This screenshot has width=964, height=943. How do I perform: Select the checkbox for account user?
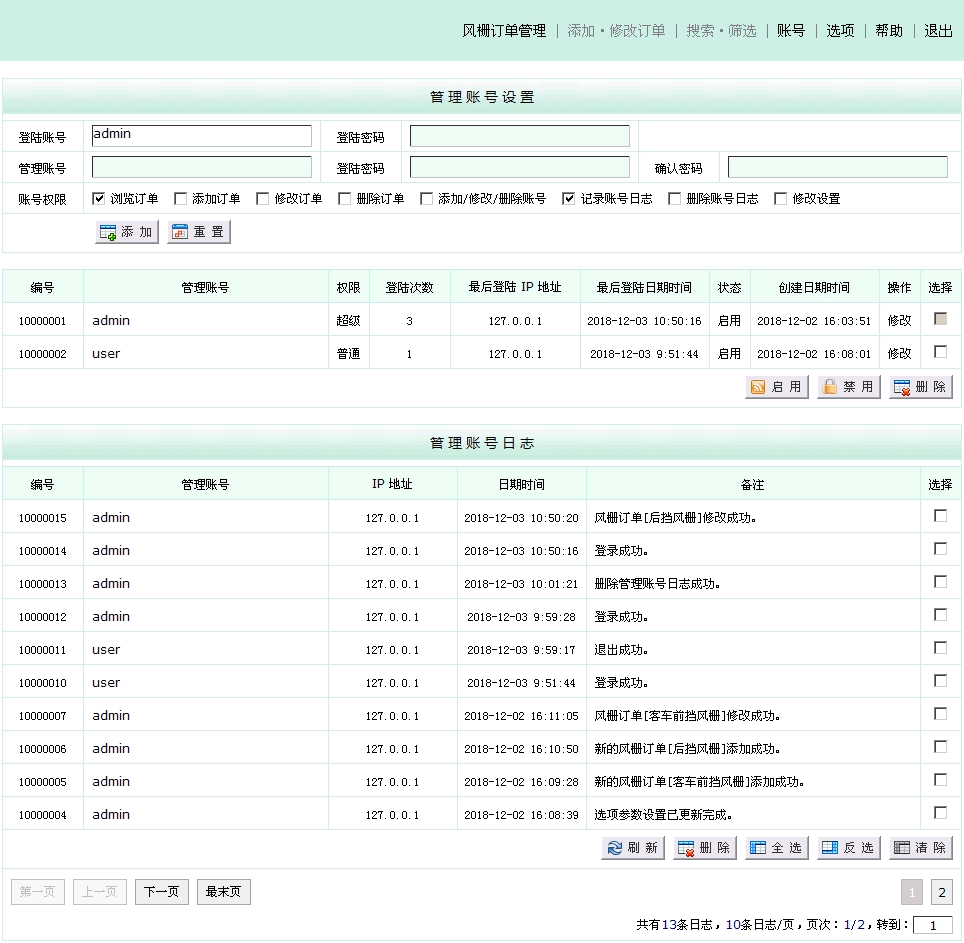[x=940, y=352]
